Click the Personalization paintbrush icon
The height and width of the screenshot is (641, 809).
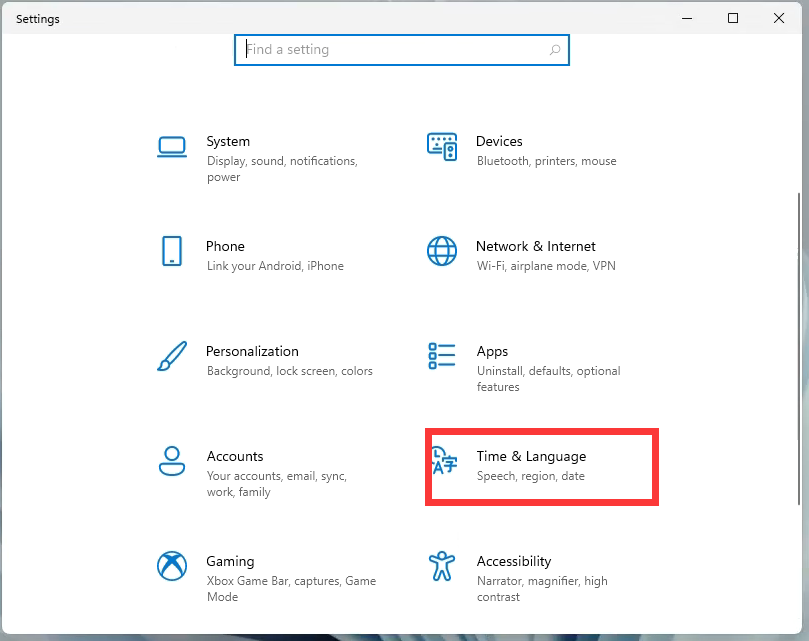click(172, 356)
